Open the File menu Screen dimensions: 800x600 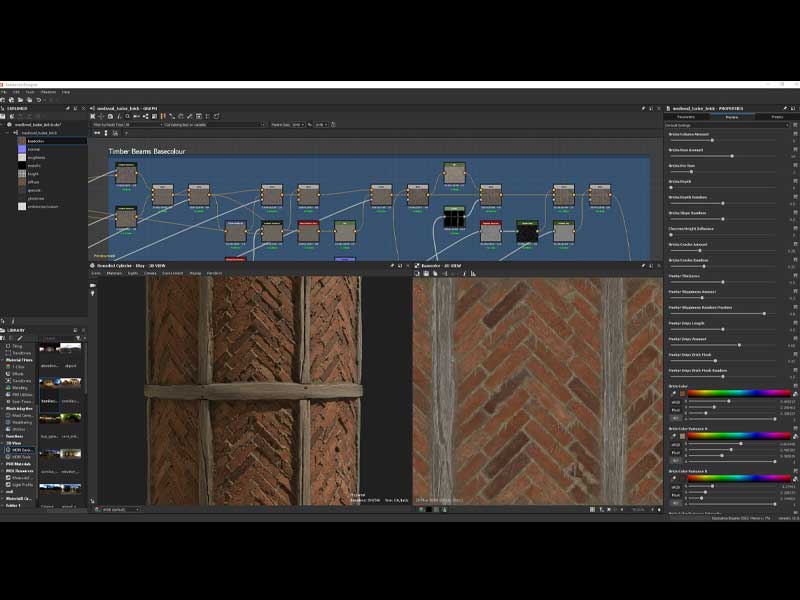tap(4, 91)
